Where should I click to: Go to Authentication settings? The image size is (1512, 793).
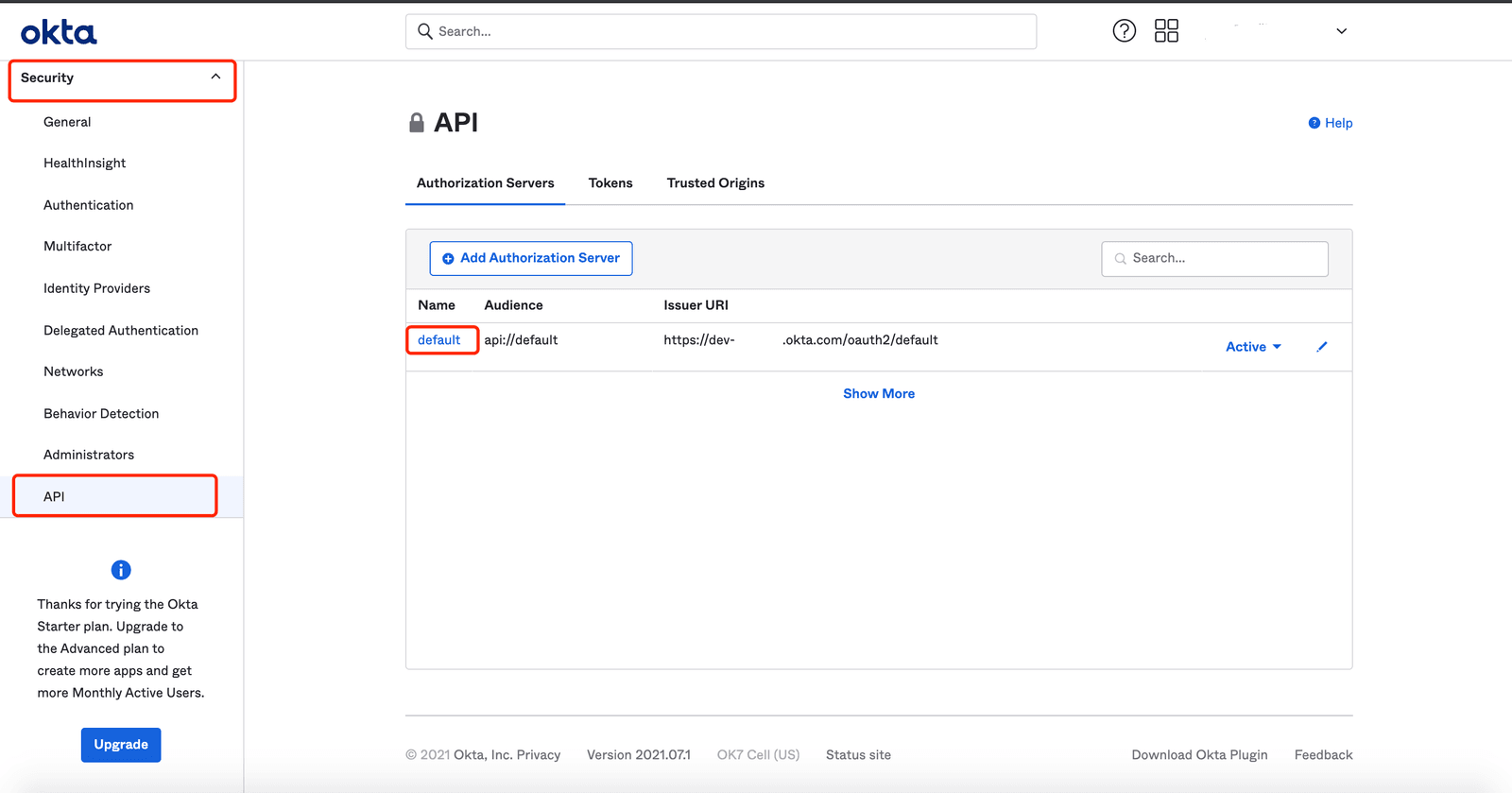click(88, 205)
